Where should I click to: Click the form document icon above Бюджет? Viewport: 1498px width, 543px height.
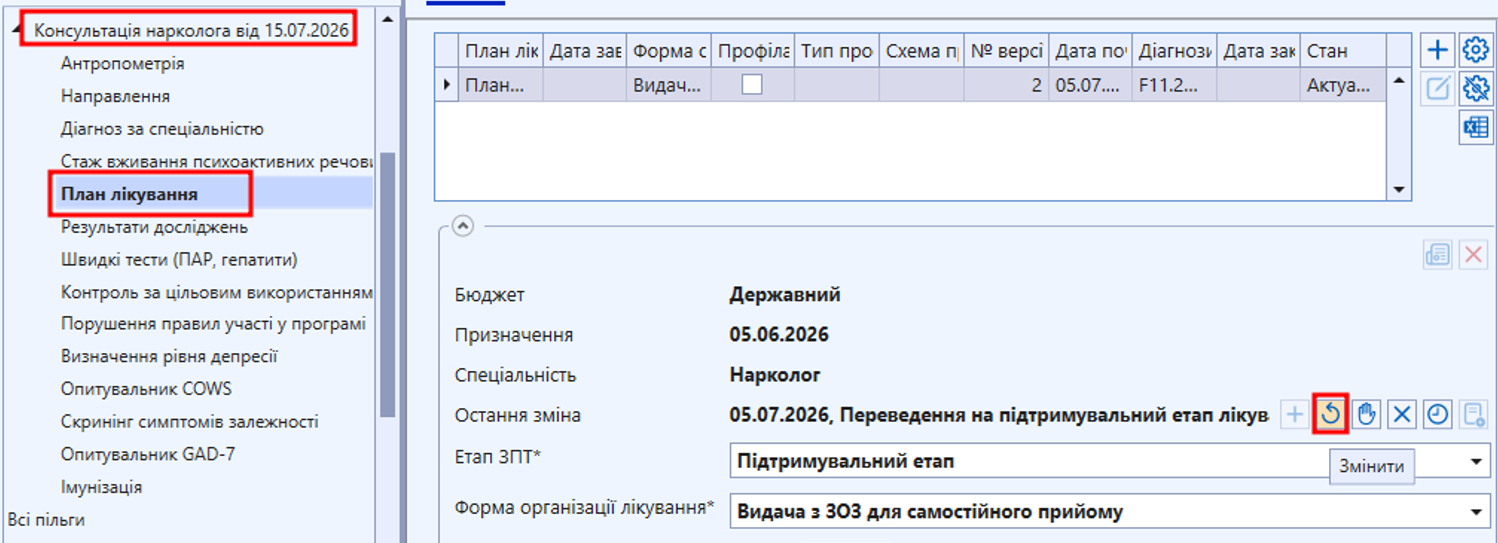[x=1438, y=255]
